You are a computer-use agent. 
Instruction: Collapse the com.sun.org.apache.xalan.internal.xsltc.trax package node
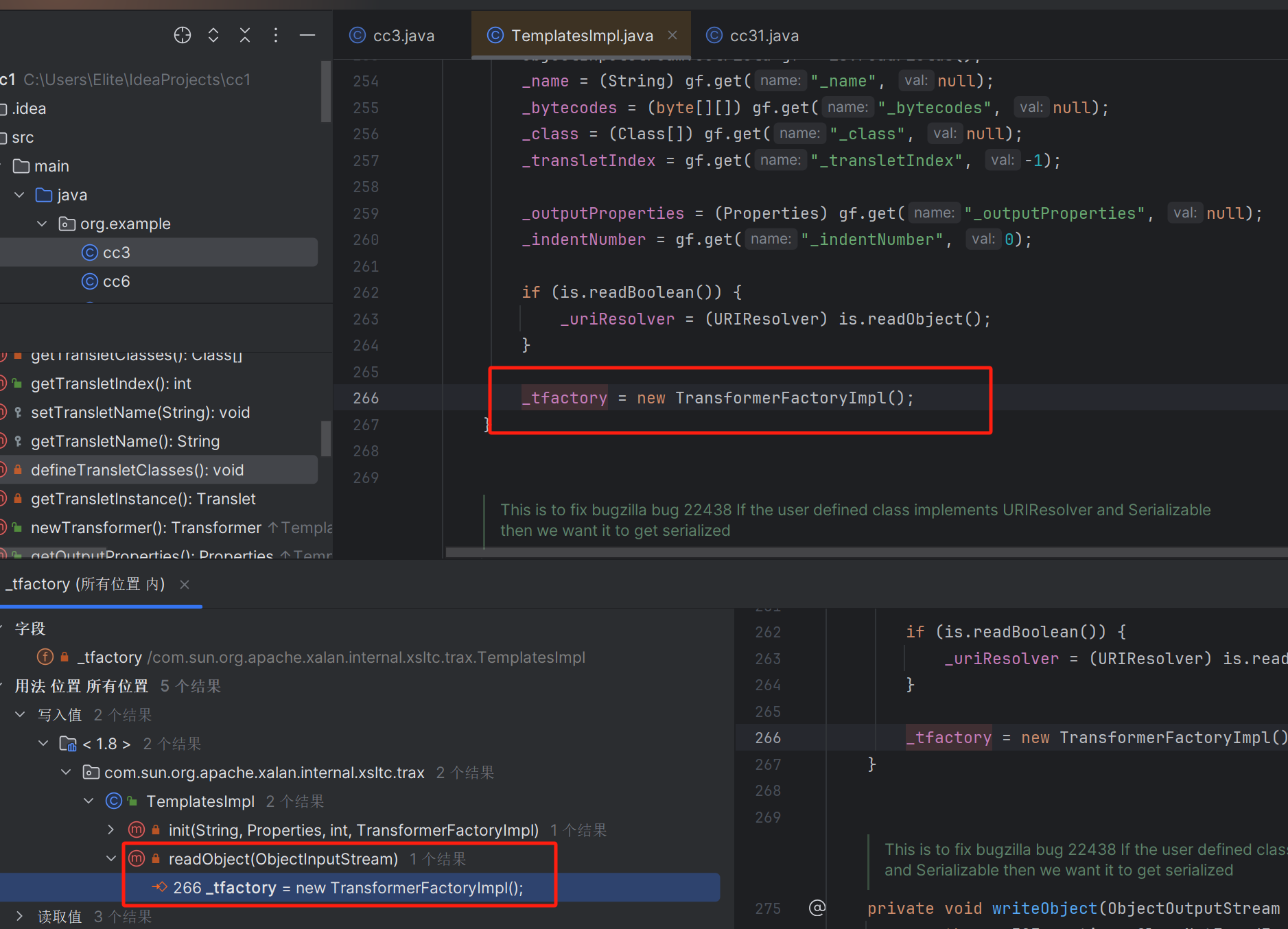click(x=66, y=773)
